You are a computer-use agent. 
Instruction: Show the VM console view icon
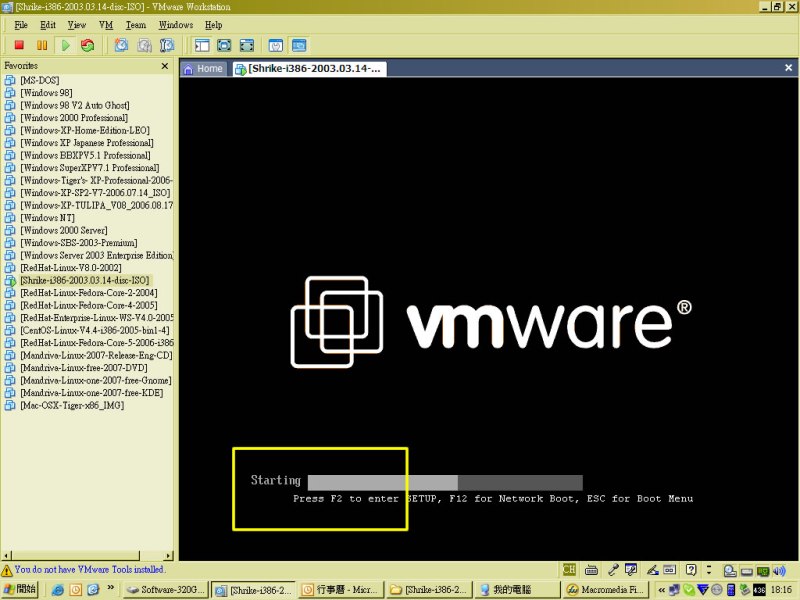coord(299,45)
